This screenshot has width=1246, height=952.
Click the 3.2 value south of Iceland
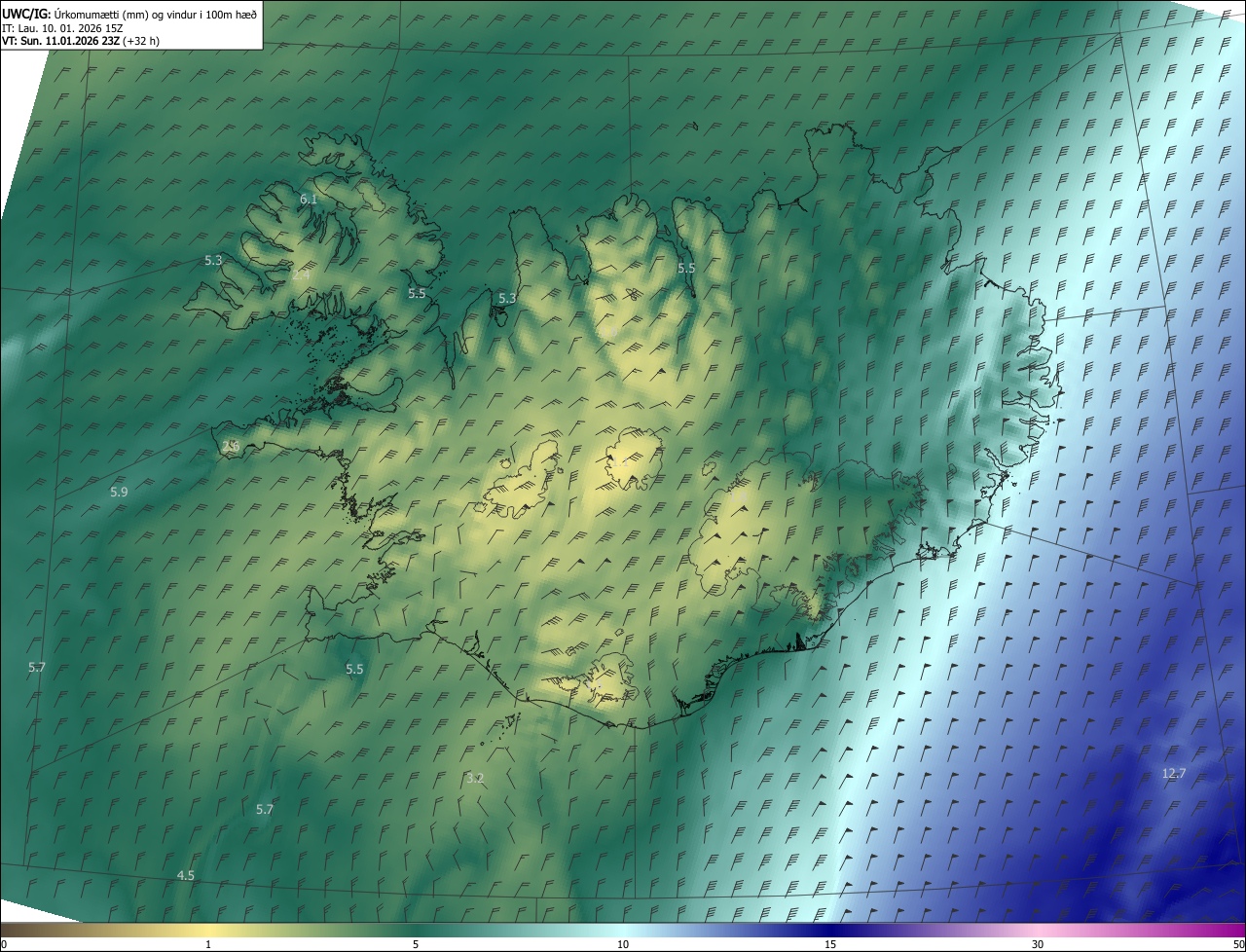(475, 778)
